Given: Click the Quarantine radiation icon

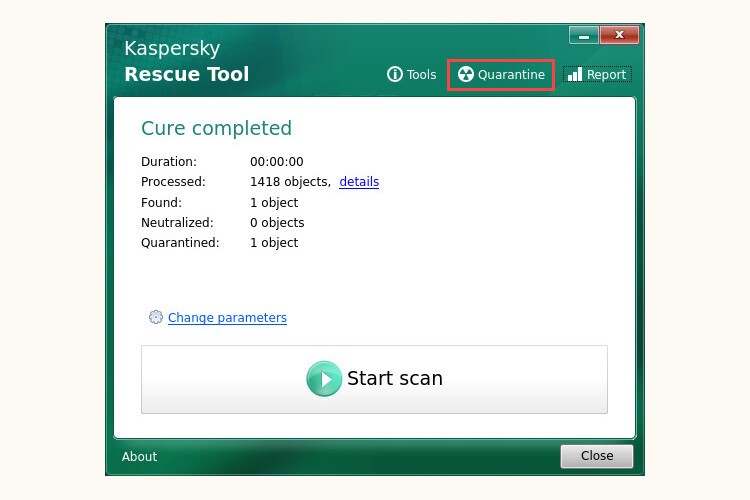Looking at the screenshot, I should [x=465, y=74].
